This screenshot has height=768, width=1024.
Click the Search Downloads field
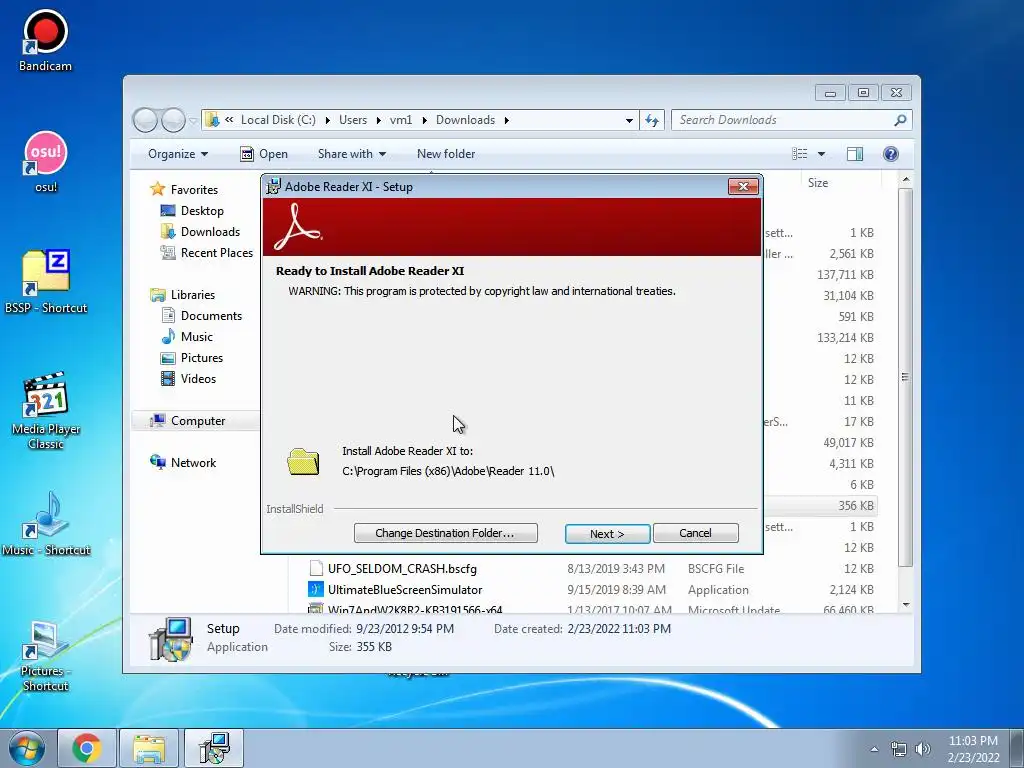[x=782, y=120]
